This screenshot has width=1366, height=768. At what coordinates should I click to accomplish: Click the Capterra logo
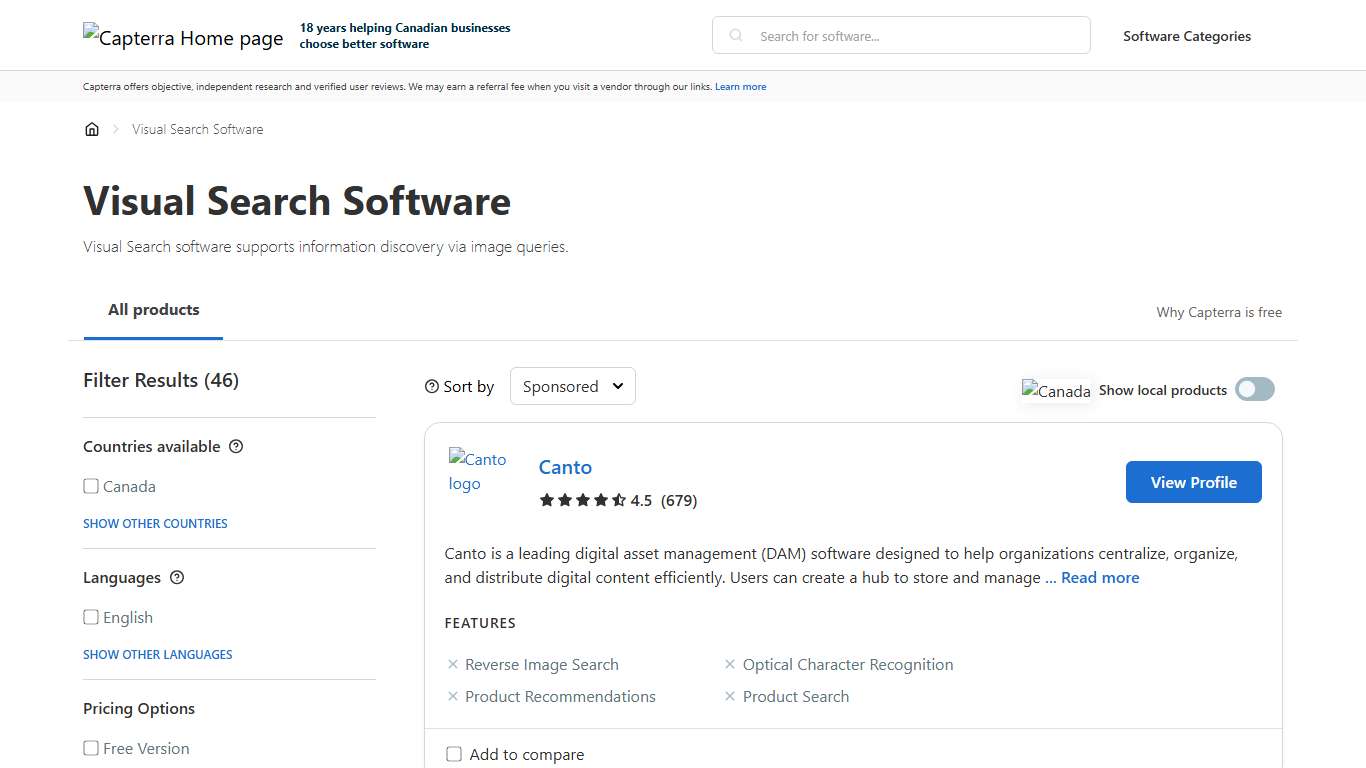point(183,38)
